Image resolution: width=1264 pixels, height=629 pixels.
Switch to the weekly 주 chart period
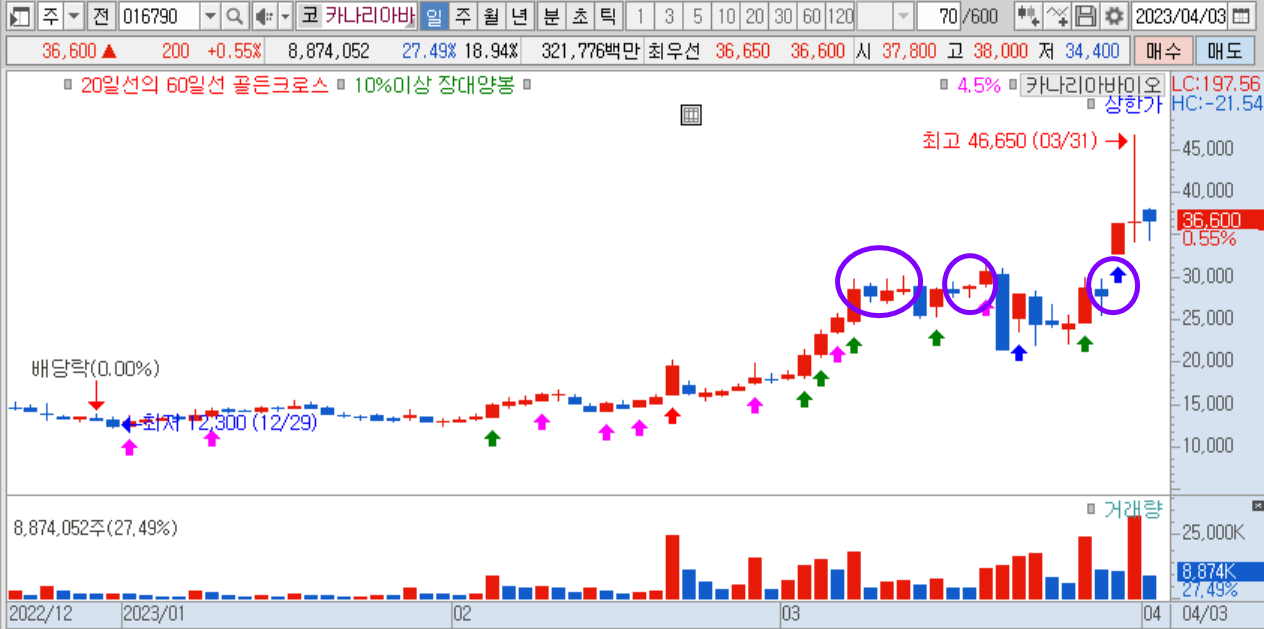[x=462, y=15]
